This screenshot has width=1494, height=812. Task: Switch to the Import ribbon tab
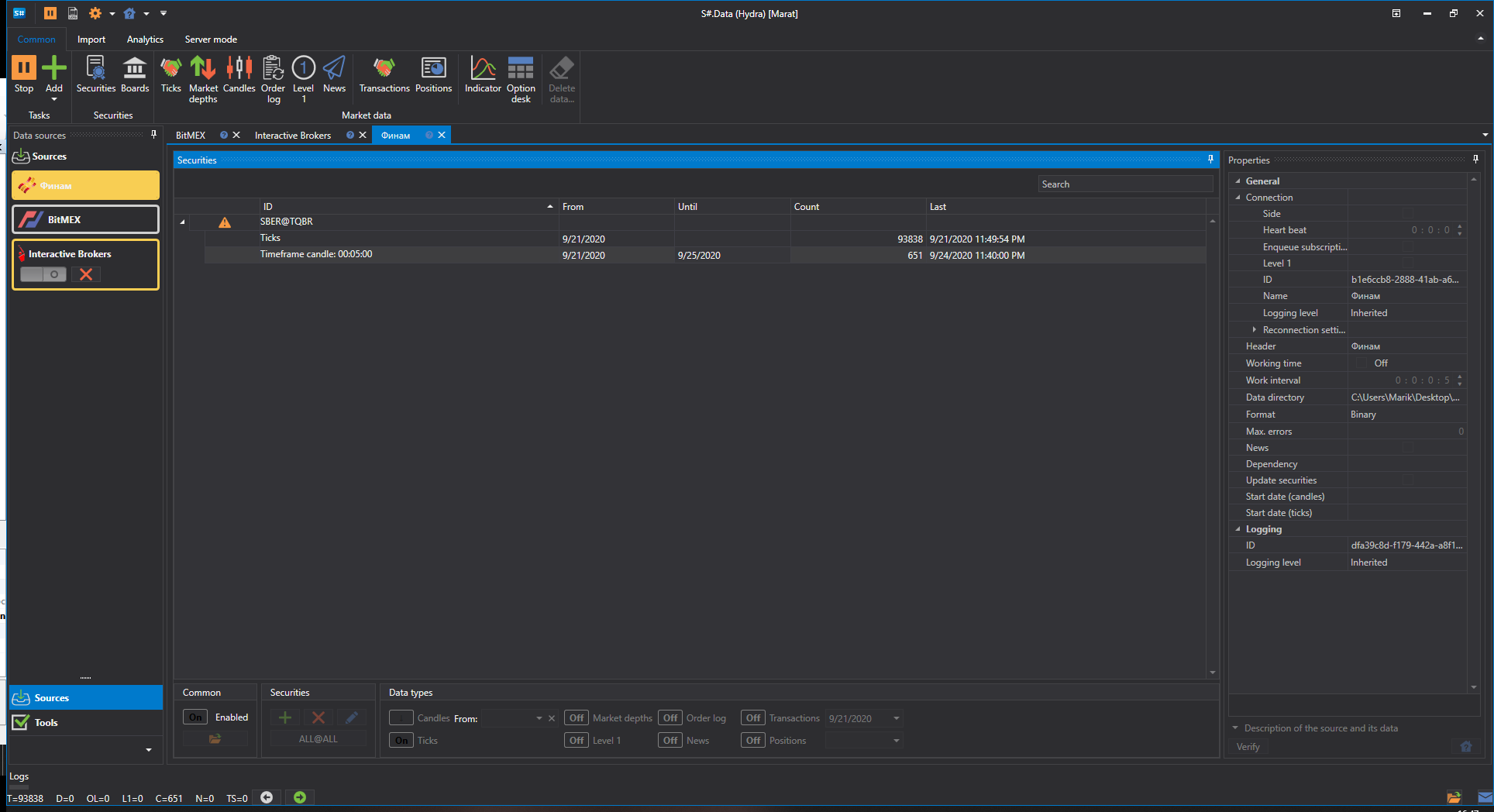tap(91, 40)
